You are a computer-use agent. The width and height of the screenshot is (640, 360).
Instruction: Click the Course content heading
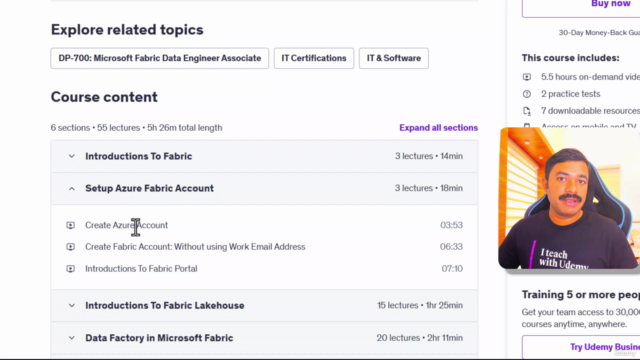click(x=104, y=97)
